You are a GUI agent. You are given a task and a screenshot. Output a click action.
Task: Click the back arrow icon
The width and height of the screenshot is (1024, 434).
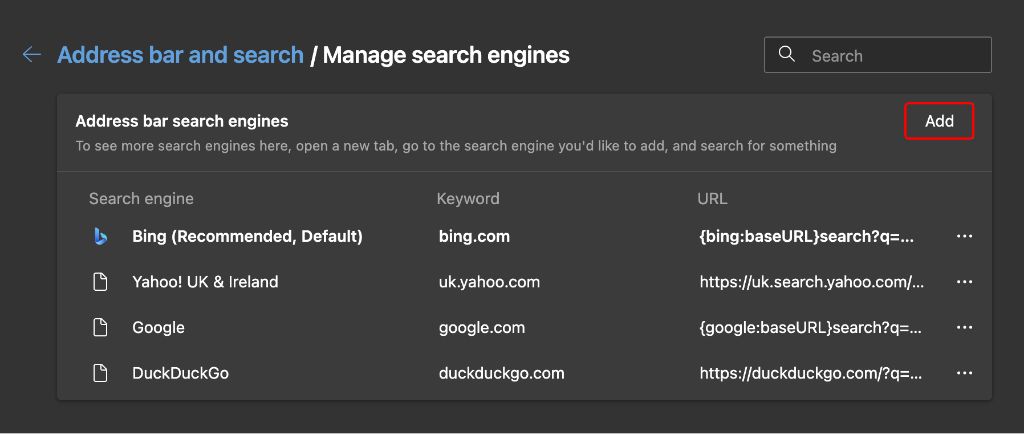32,55
